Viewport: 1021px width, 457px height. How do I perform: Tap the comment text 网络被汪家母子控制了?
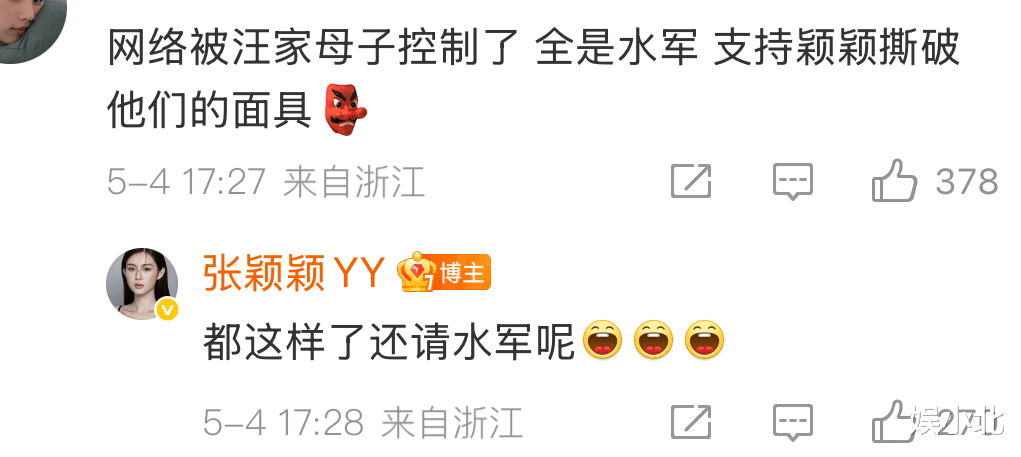tap(312, 49)
